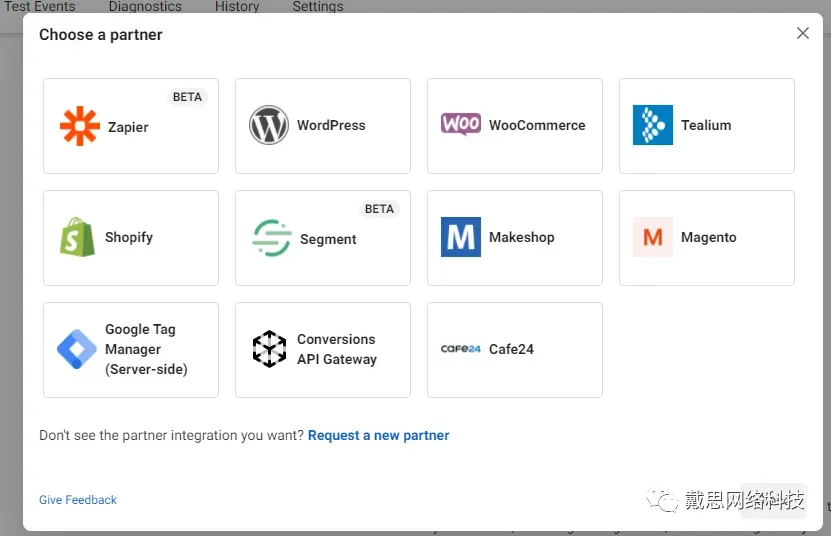Click the BETA badge on Segment card
Screen dimensions: 831x536
pyautogui.click(x=379, y=209)
